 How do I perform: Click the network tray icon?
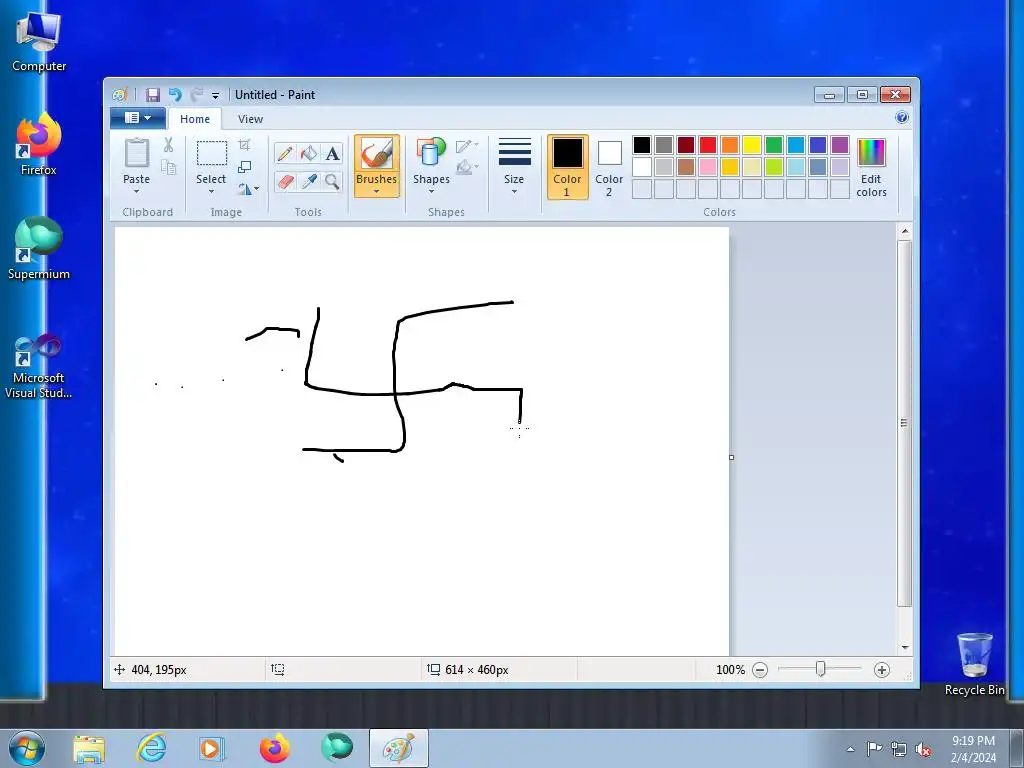click(899, 749)
